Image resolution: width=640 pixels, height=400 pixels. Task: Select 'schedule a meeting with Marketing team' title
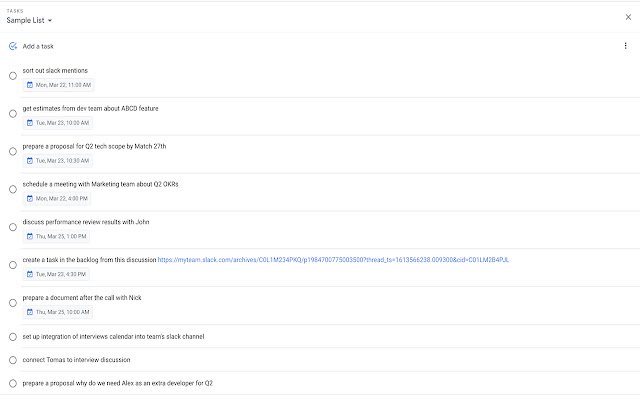[100, 184]
